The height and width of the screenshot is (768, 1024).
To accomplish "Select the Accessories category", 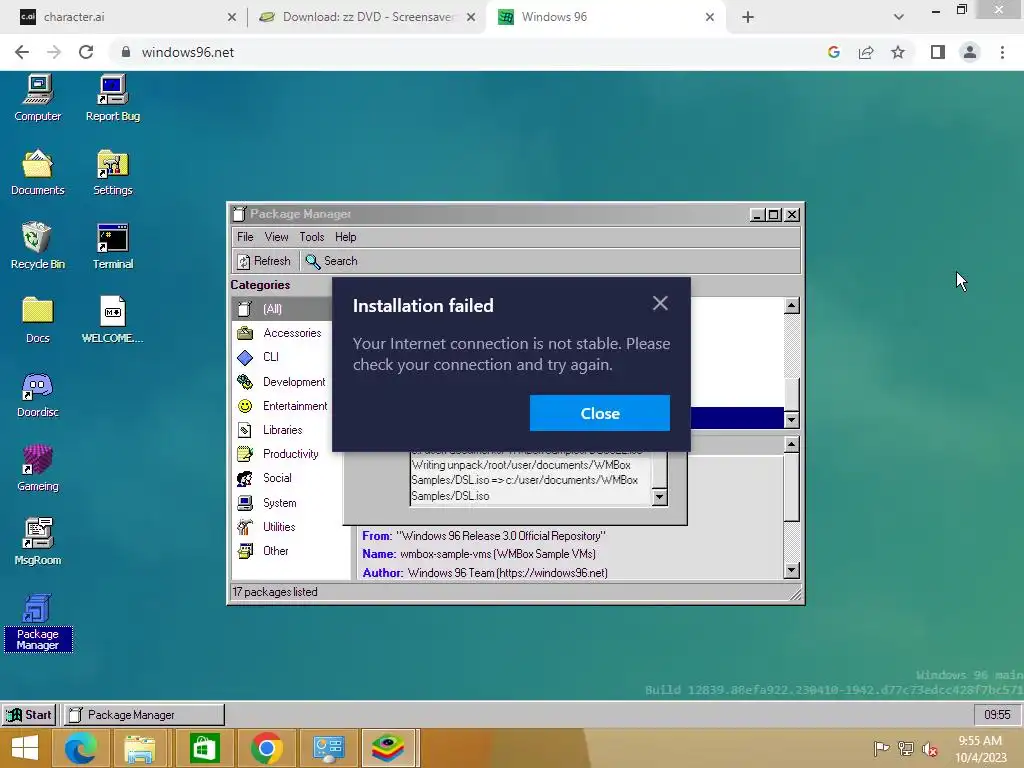I will pyautogui.click(x=282, y=333).
